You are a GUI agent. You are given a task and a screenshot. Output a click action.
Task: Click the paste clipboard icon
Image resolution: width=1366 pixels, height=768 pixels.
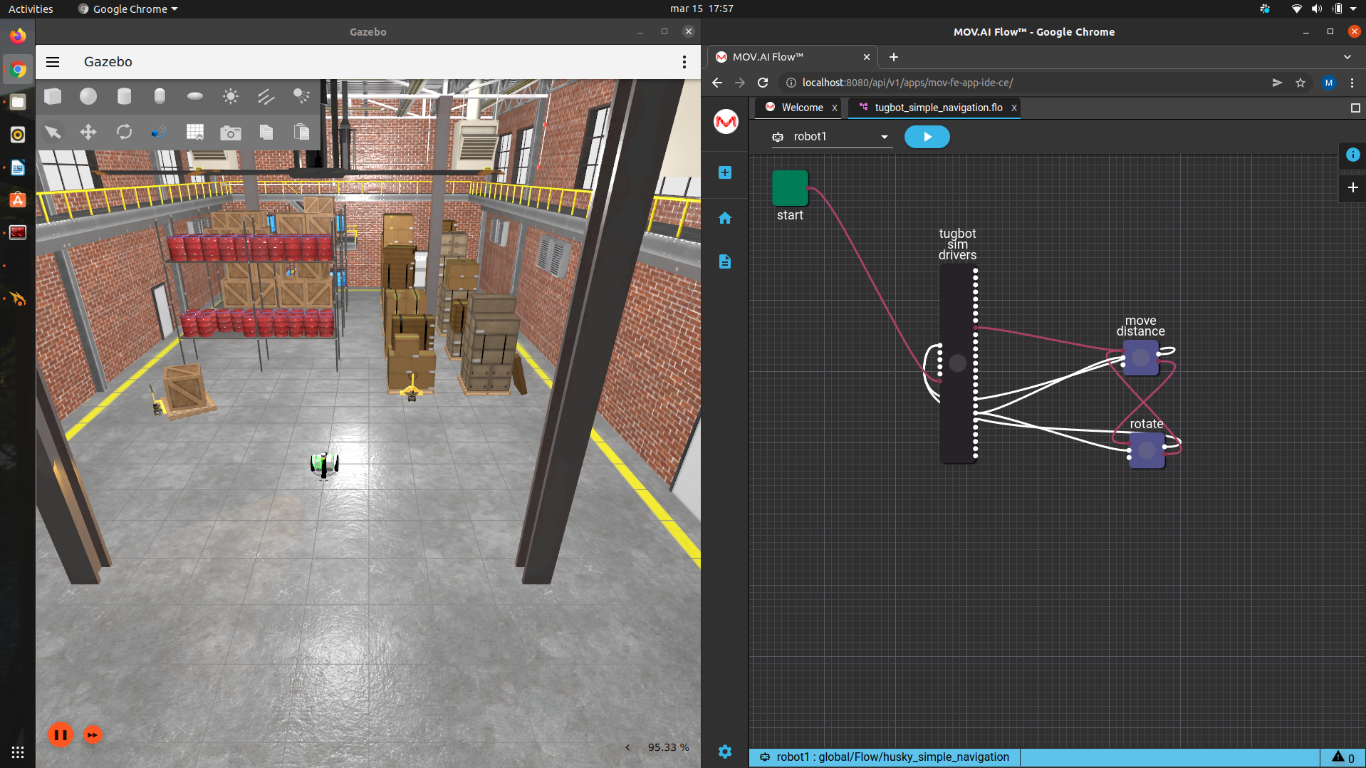pos(302,132)
